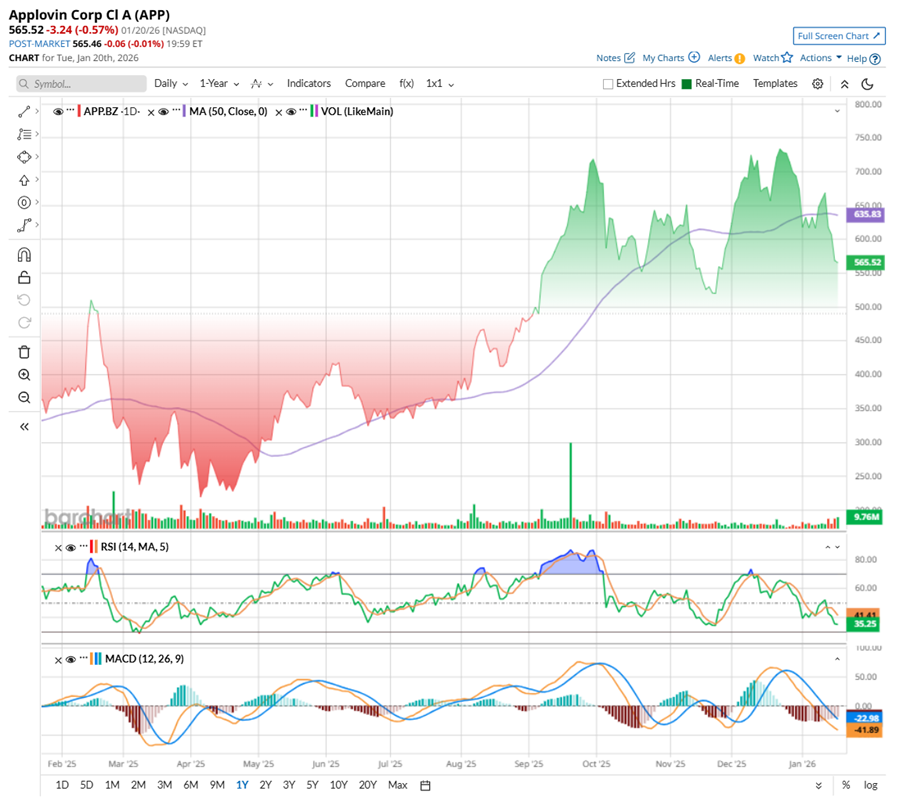Toggle the lock drawings icon
Screen dimensions: 903x798
(x=24, y=278)
